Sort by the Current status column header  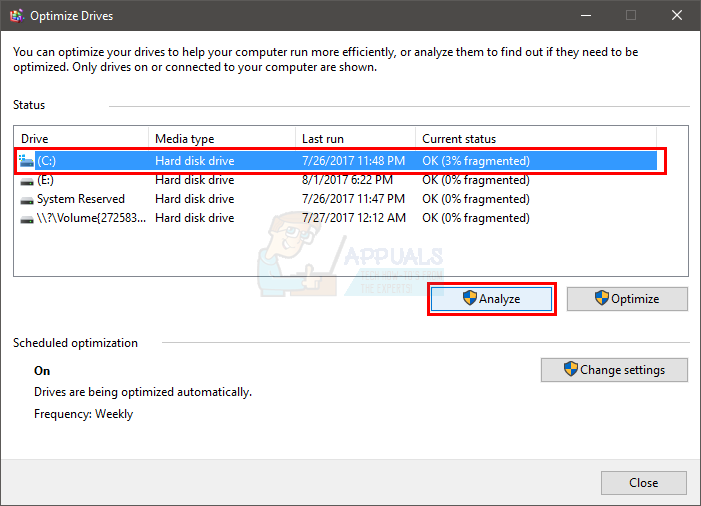point(536,139)
